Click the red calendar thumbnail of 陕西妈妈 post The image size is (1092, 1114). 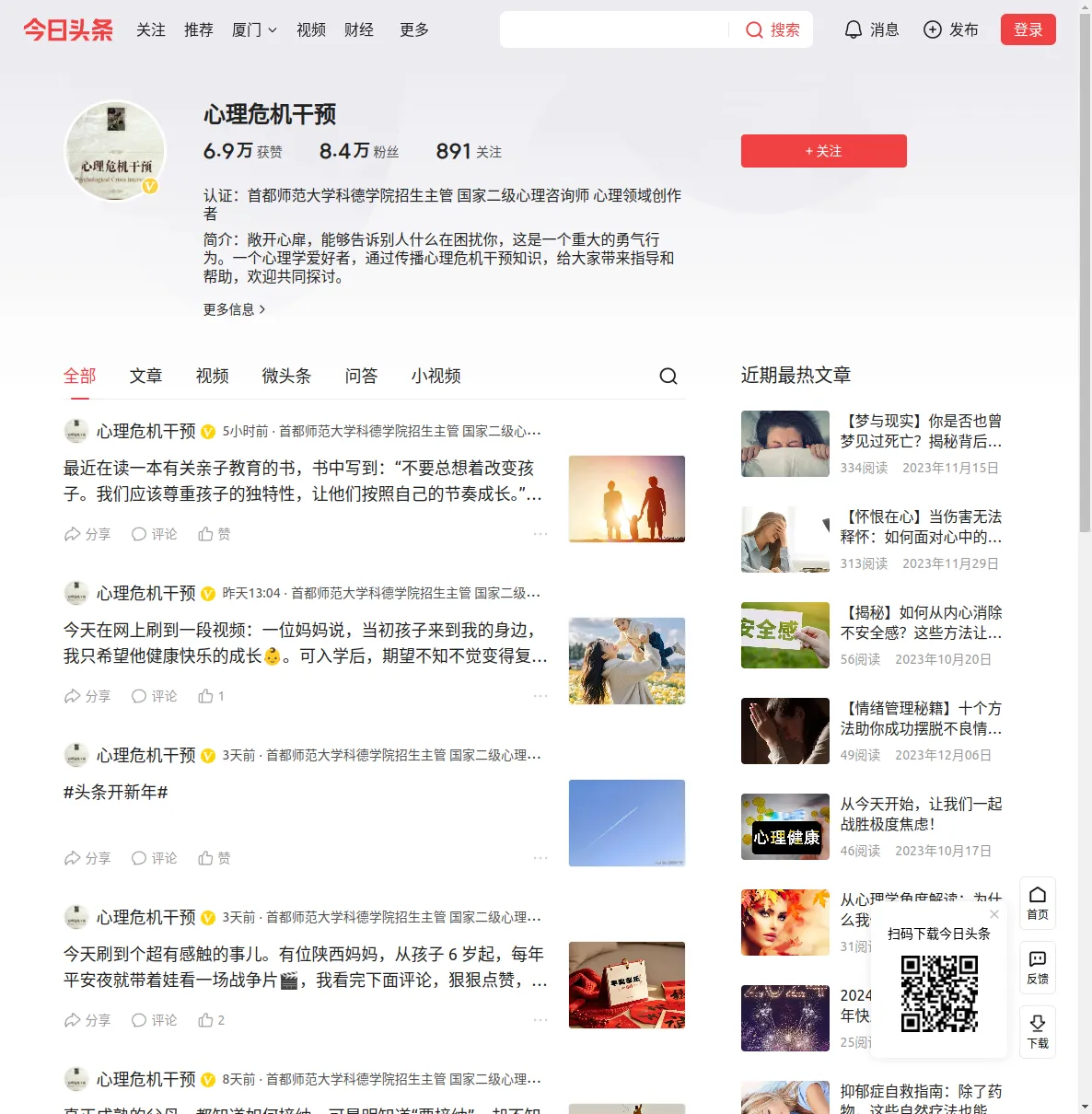point(627,985)
